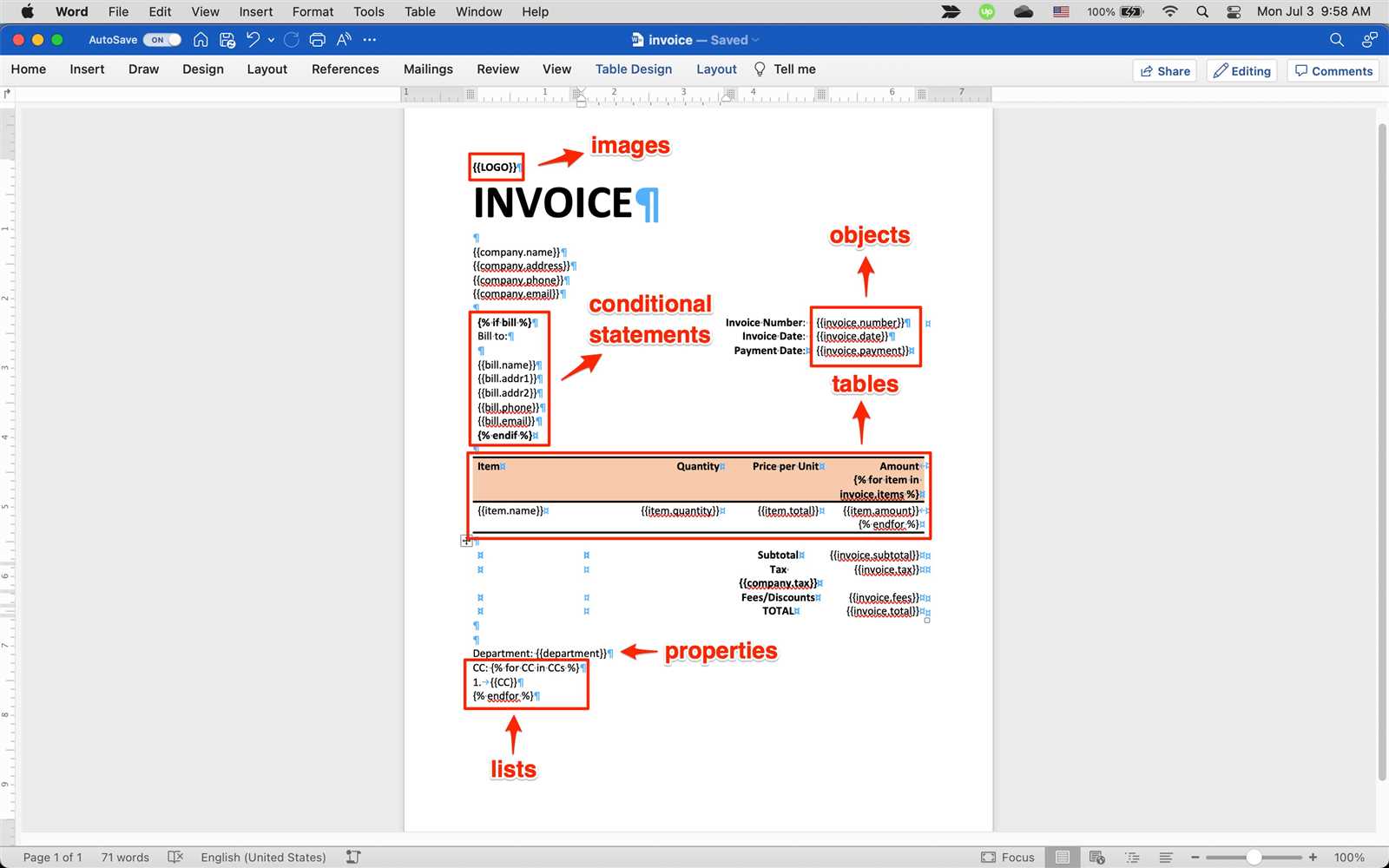This screenshot has width=1389, height=868.
Task: Click the tab stop selector at ruler corner
Action: tap(8, 93)
